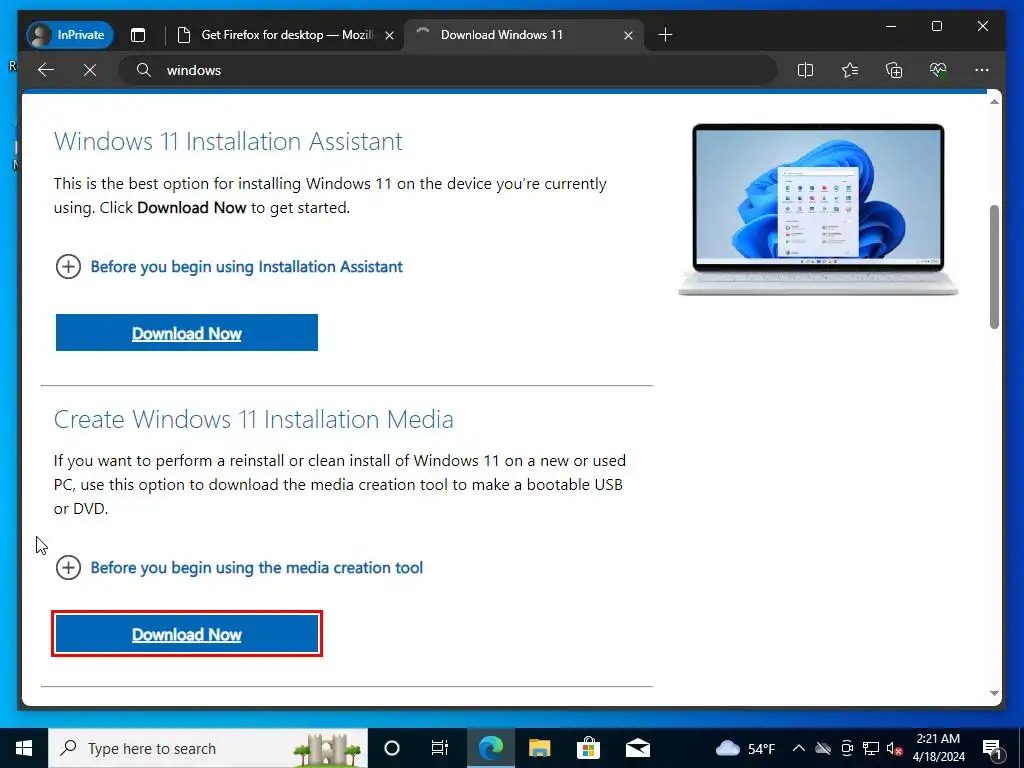Select the Download Windows 11 tab

[522, 35]
